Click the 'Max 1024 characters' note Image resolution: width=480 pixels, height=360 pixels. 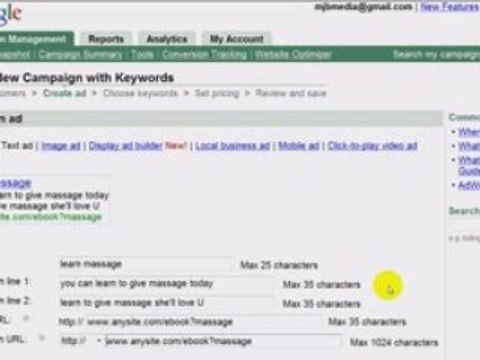(x=394, y=342)
